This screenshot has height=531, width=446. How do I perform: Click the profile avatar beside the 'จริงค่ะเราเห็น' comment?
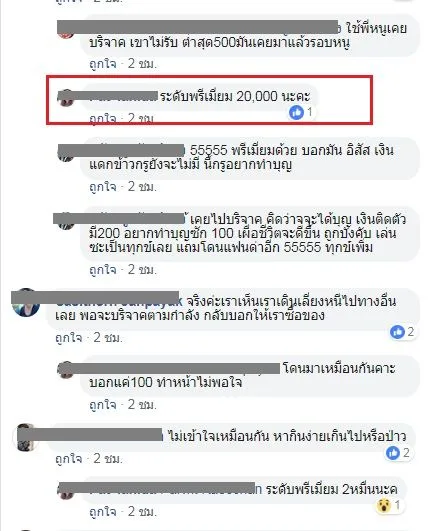click(x=26, y=303)
